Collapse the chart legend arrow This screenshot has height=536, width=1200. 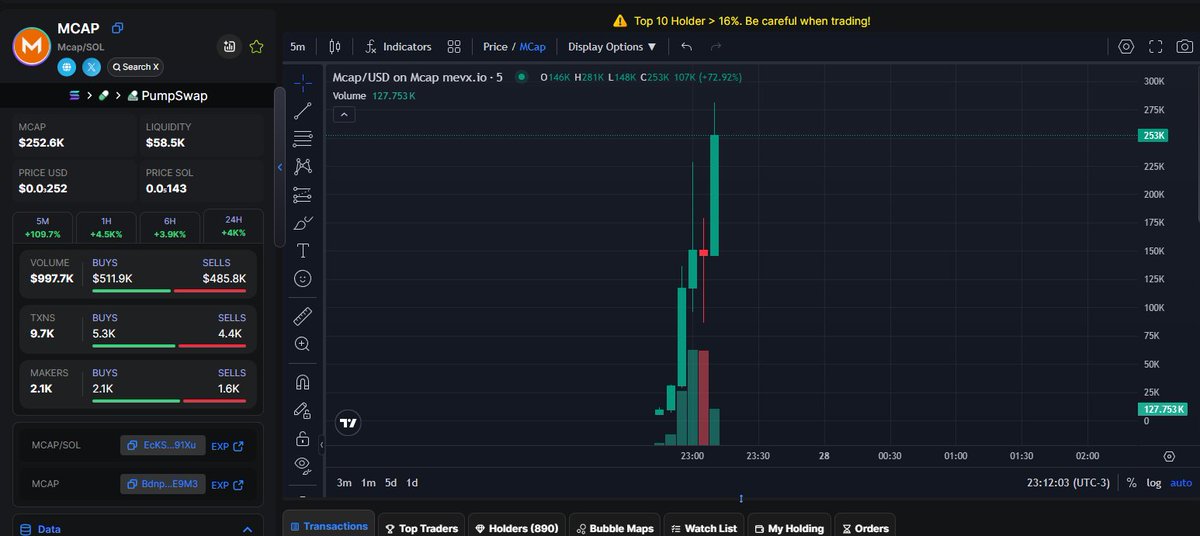tap(343, 115)
